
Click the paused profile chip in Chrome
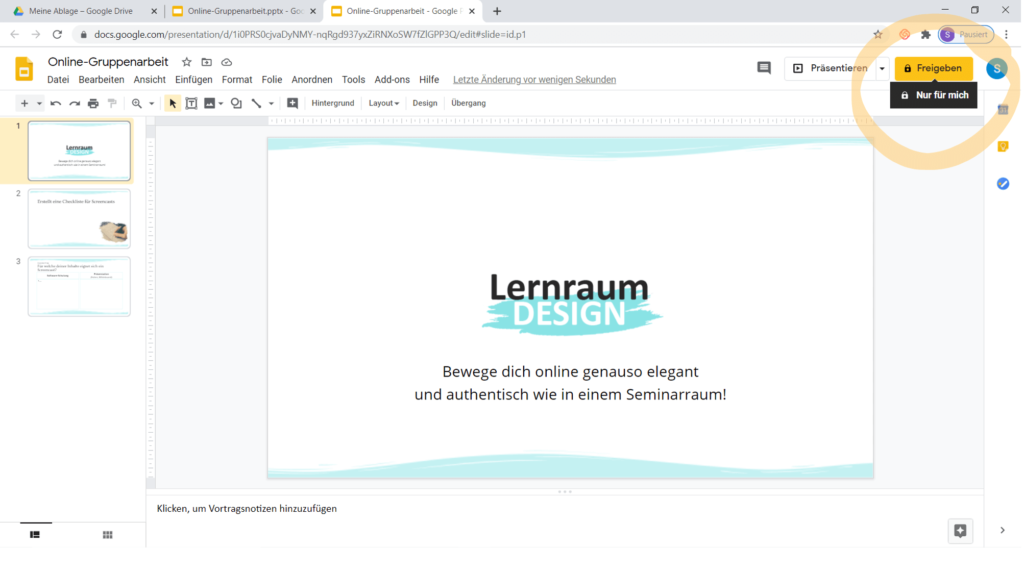(966, 35)
